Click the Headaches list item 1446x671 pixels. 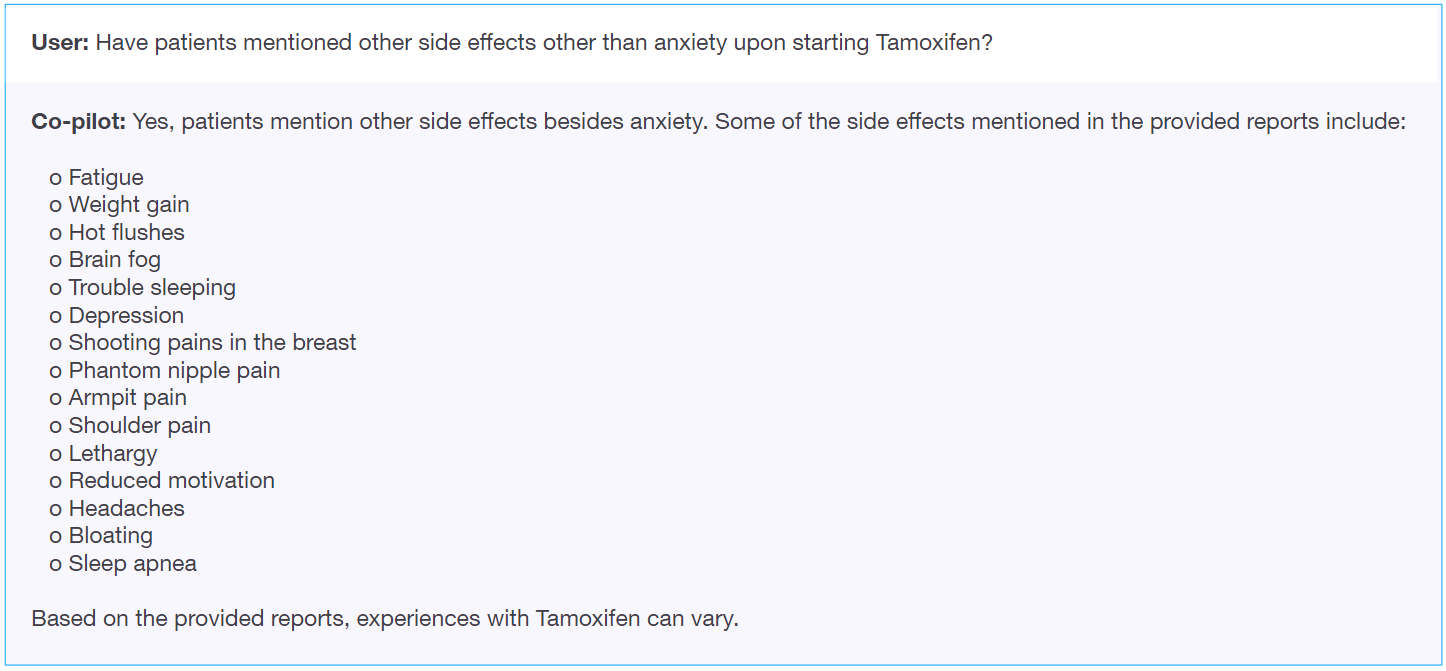[126, 509]
